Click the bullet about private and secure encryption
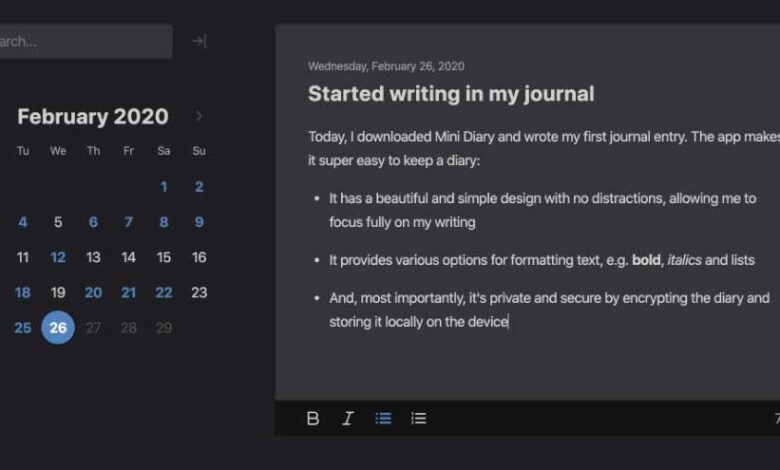Image resolution: width=780 pixels, height=470 pixels. click(x=548, y=309)
